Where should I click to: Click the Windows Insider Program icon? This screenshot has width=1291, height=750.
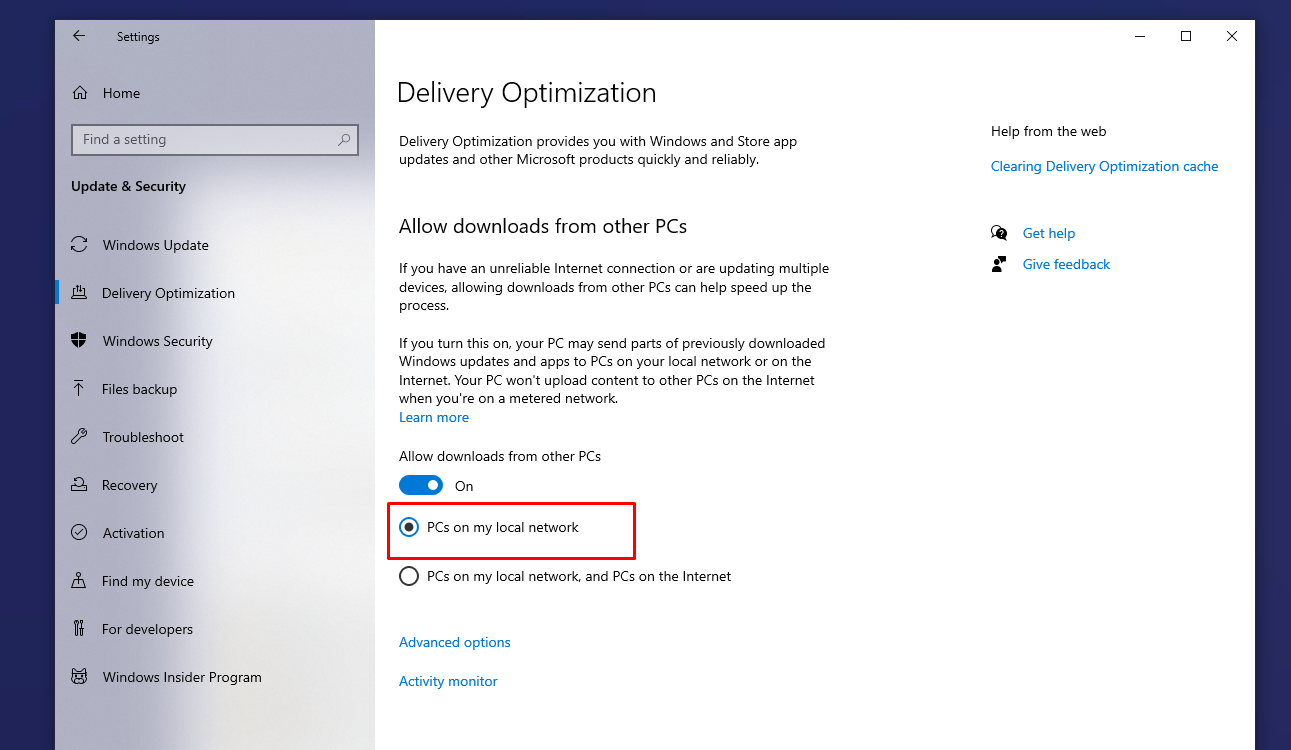click(x=79, y=677)
